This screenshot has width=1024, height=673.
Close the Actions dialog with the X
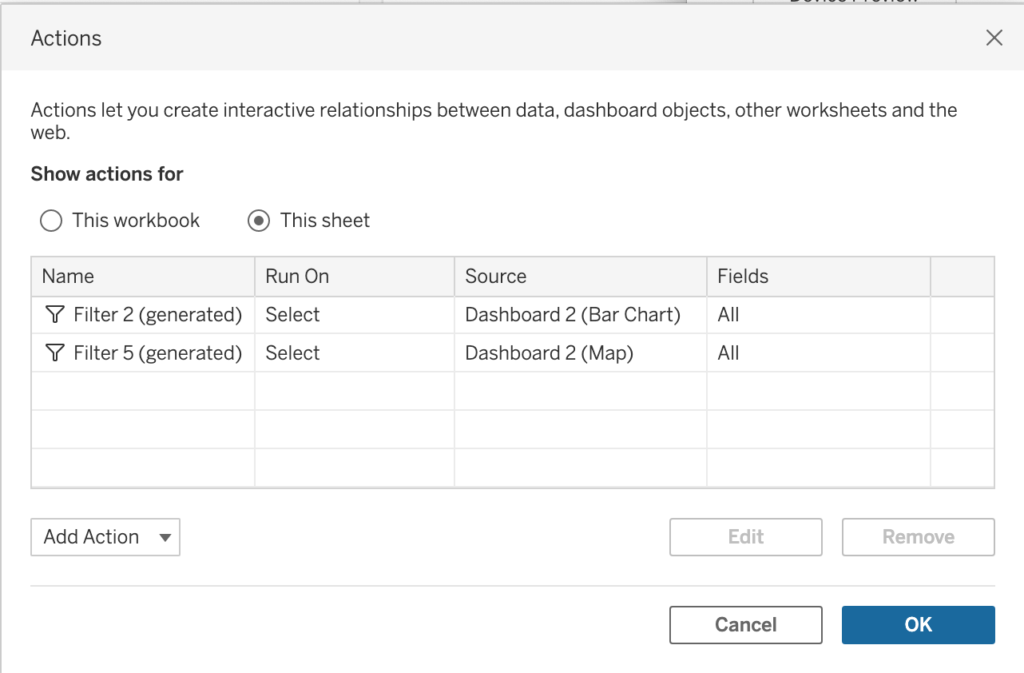993,38
